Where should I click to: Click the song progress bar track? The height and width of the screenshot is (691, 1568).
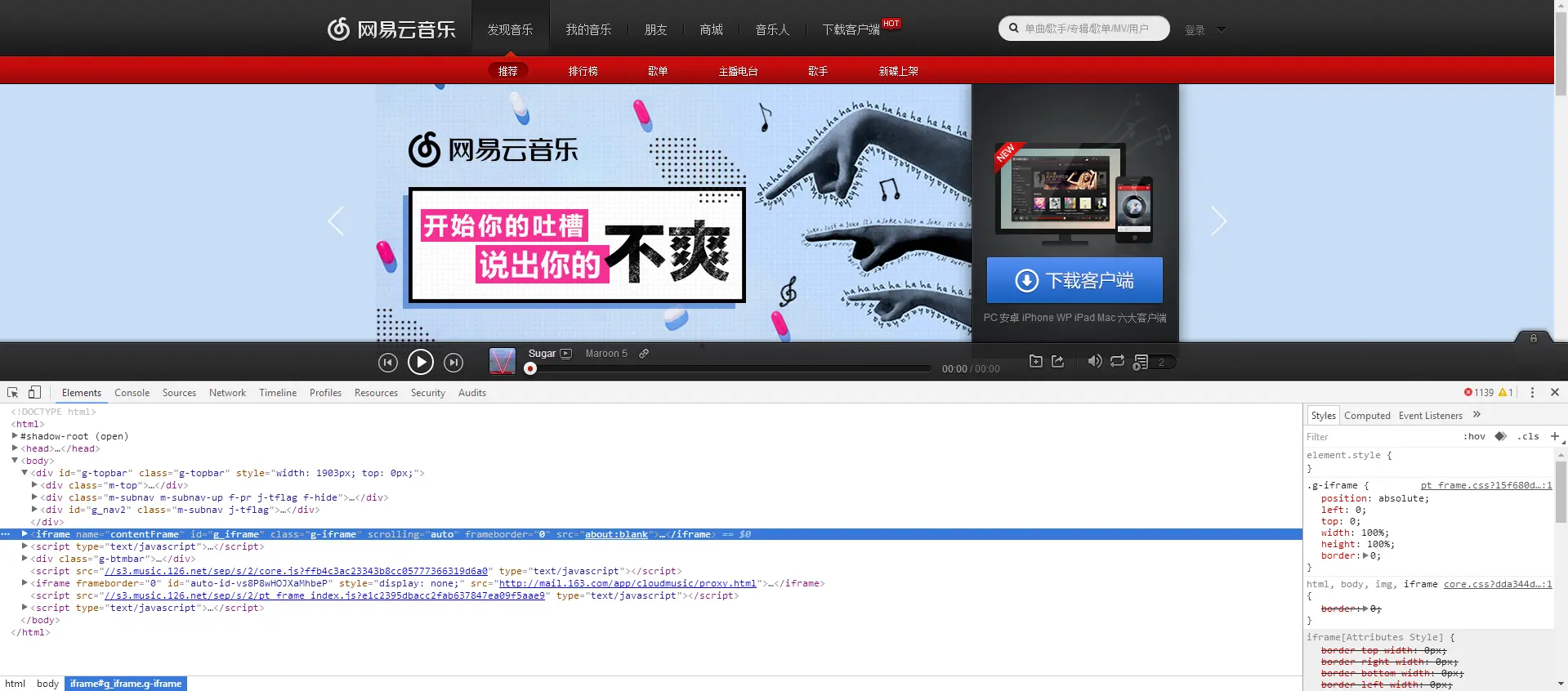pyautogui.click(x=730, y=368)
